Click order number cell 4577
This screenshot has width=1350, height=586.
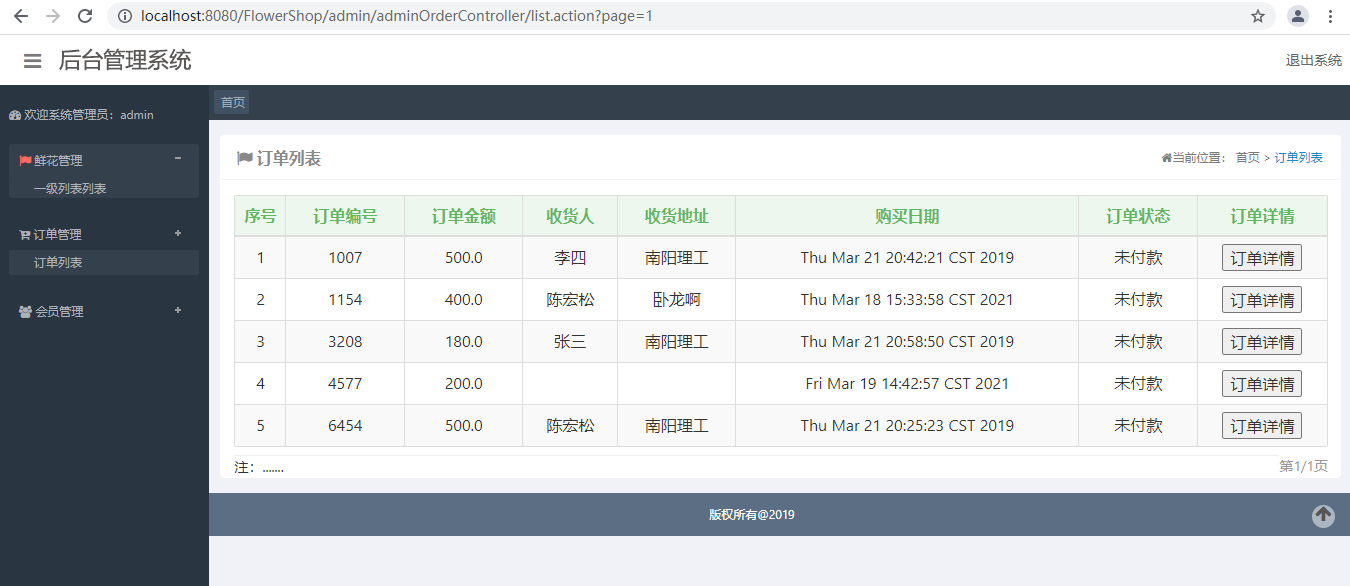345,384
